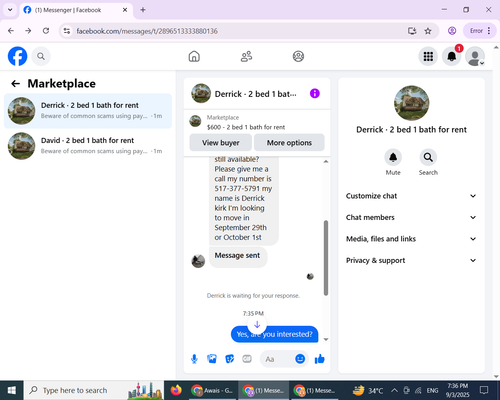Open the Chrome tab search dropdown
Screen dimensions: 500x400
pos(10,10)
